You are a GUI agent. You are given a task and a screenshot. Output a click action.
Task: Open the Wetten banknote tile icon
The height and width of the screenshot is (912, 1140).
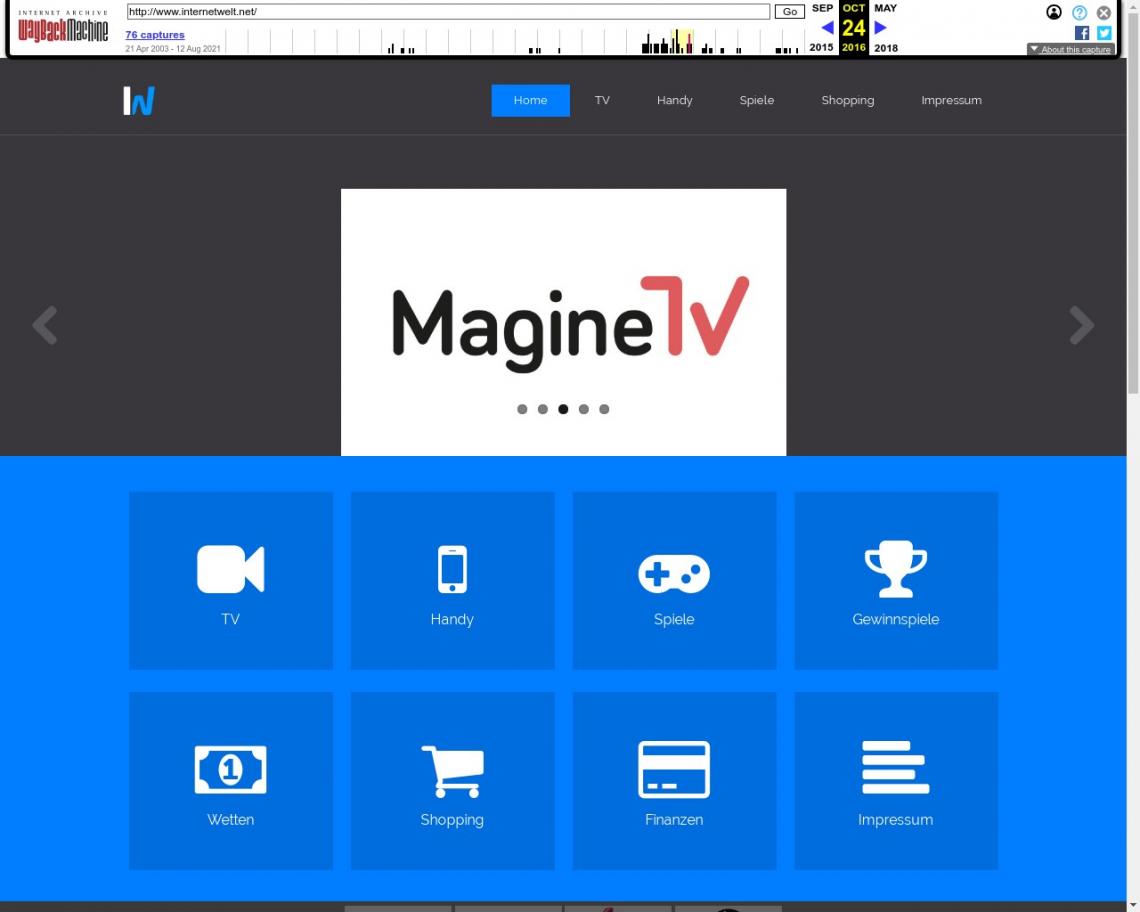(230, 769)
